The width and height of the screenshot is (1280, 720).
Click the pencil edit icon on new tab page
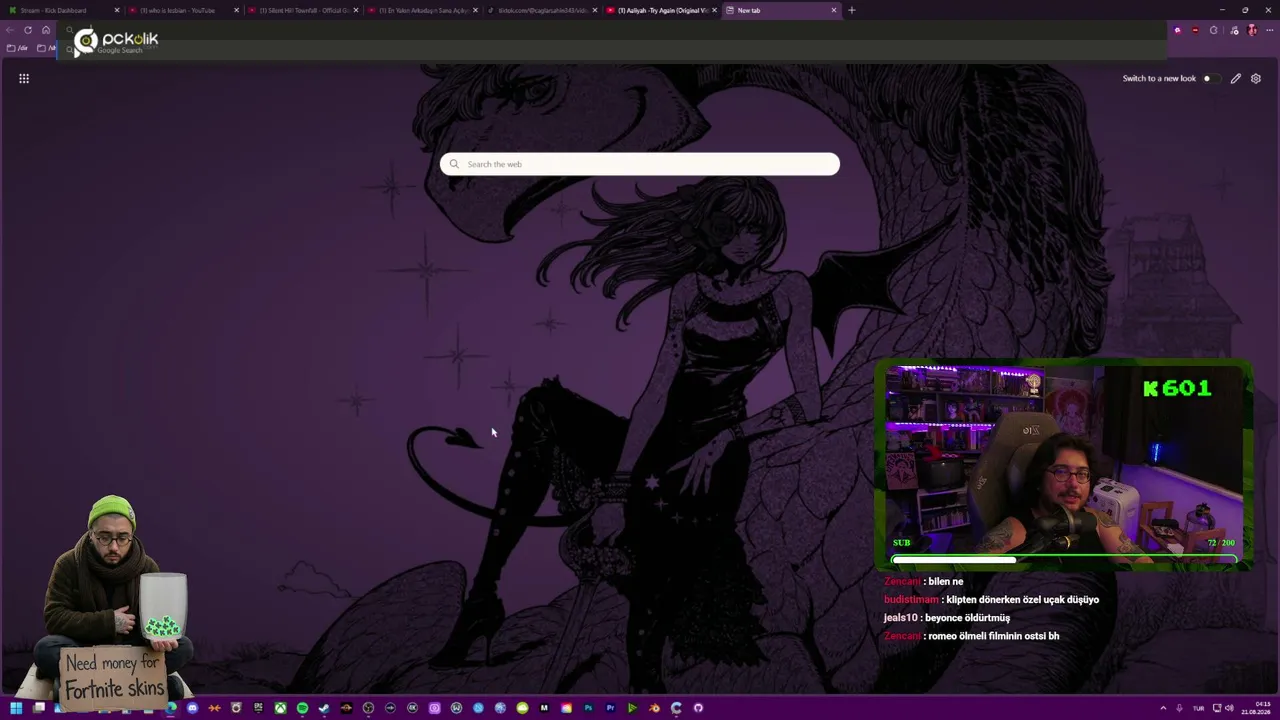coord(1236,78)
